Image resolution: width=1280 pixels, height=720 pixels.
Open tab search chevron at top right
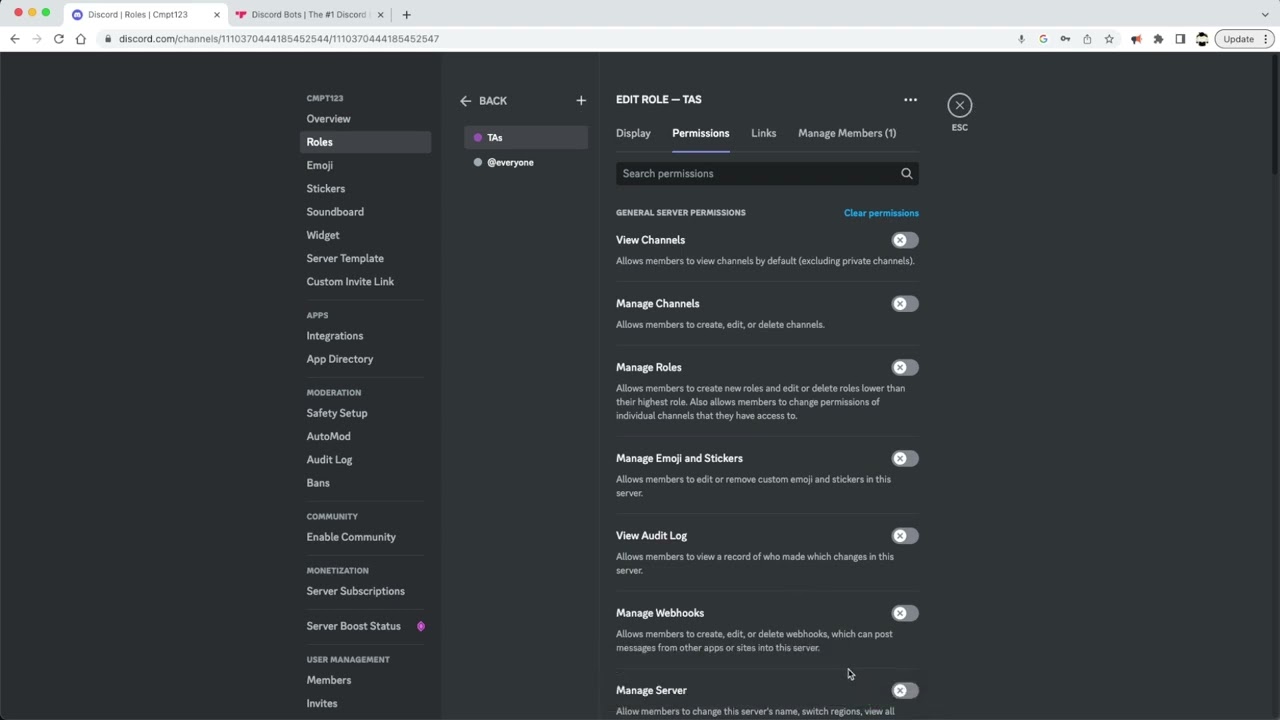pyautogui.click(x=1265, y=15)
